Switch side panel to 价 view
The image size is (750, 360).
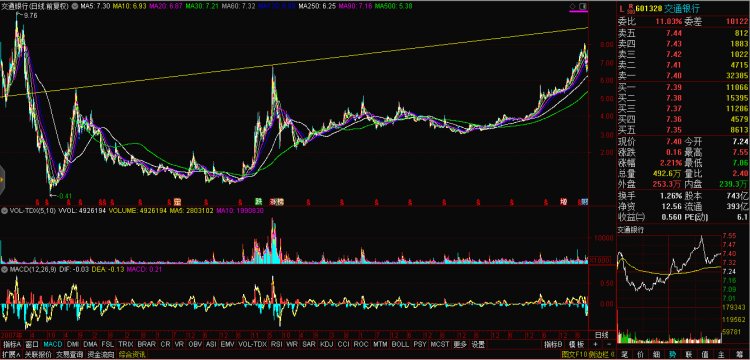coord(640,355)
